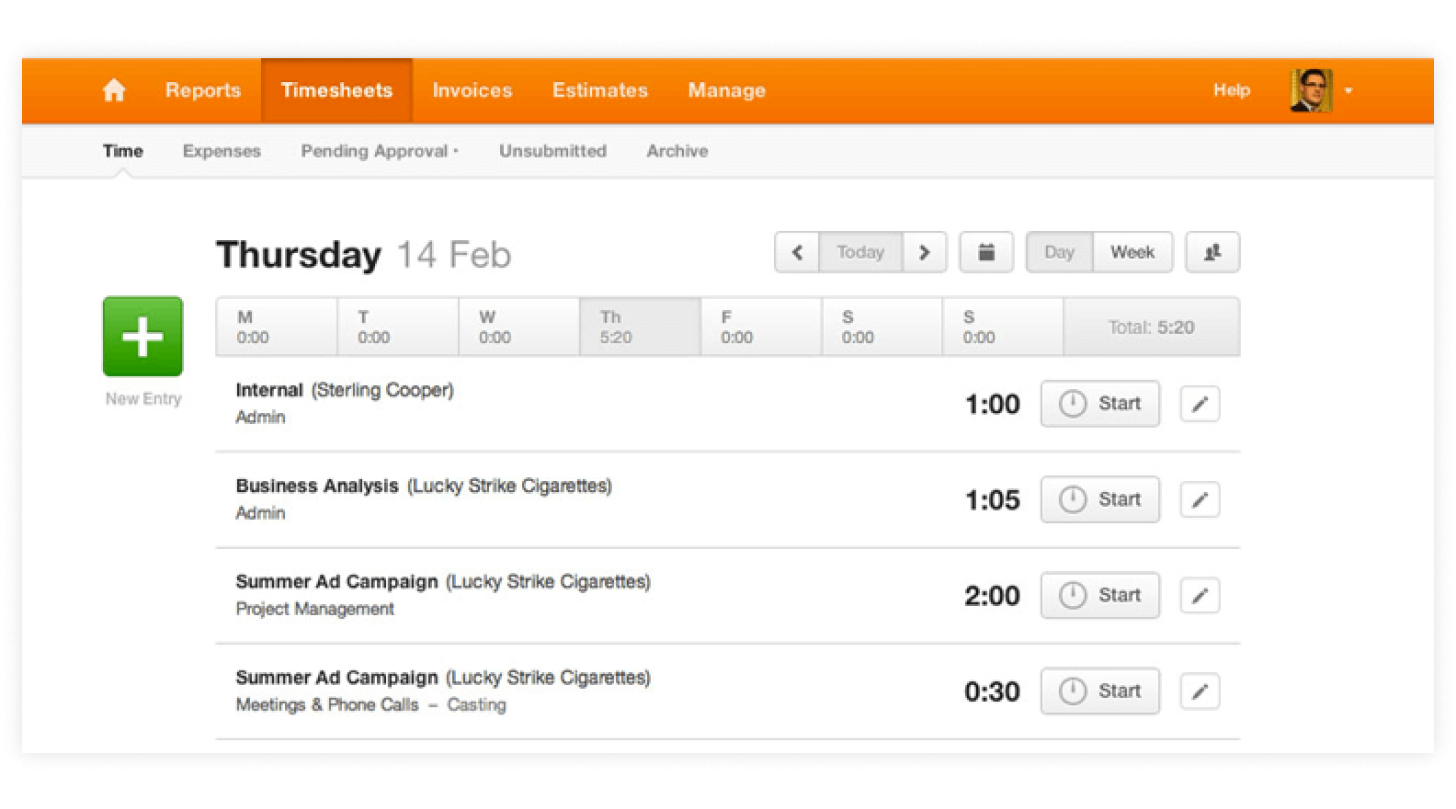Click the previous day arrow
This screenshot has height=809, width=1456.
tap(797, 252)
